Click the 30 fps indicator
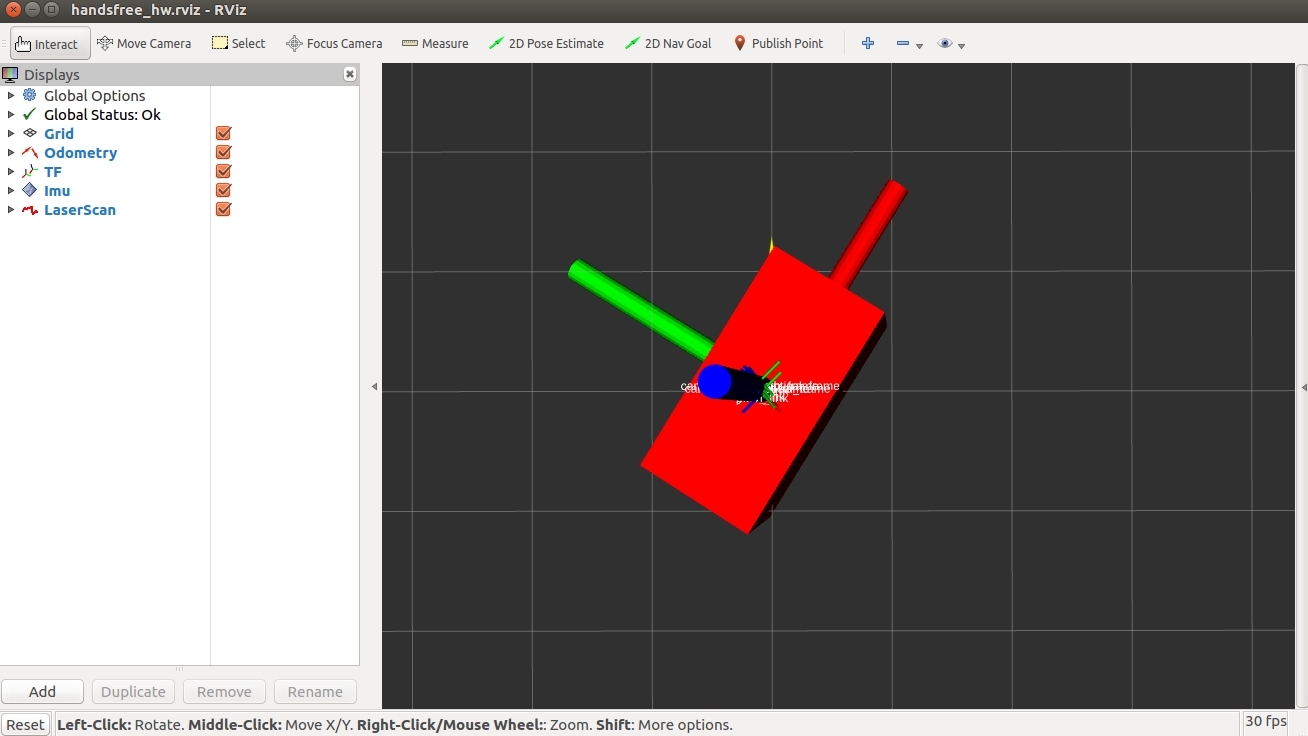The height and width of the screenshot is (736, 1308). [x=1266, y=721]
